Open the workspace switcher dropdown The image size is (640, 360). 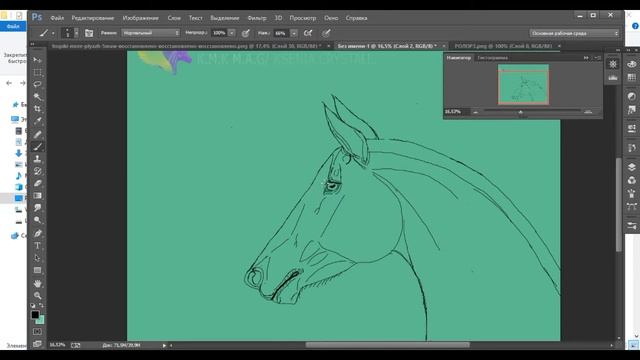pos(574,33)
